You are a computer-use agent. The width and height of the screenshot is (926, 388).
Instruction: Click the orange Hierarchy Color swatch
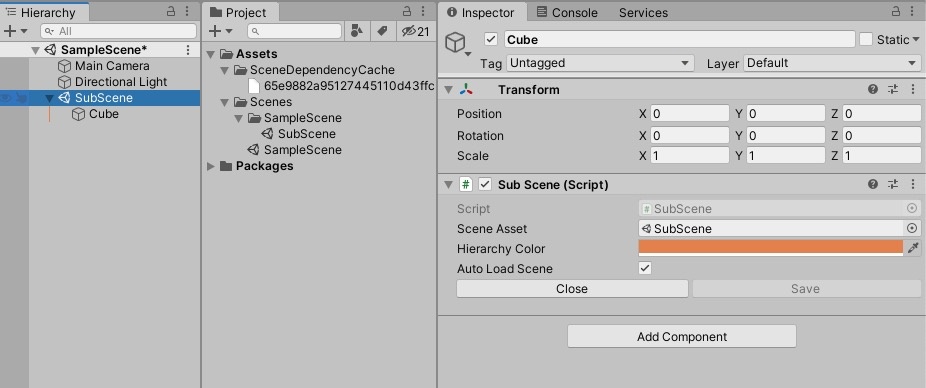pyautogui.click(x=771, y=247)
